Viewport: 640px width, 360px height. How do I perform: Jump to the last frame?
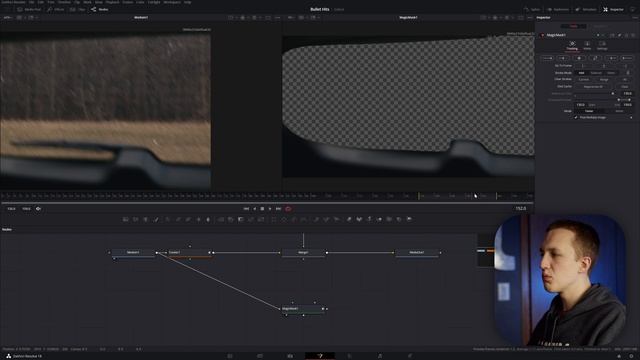click(x=278, y=209)
